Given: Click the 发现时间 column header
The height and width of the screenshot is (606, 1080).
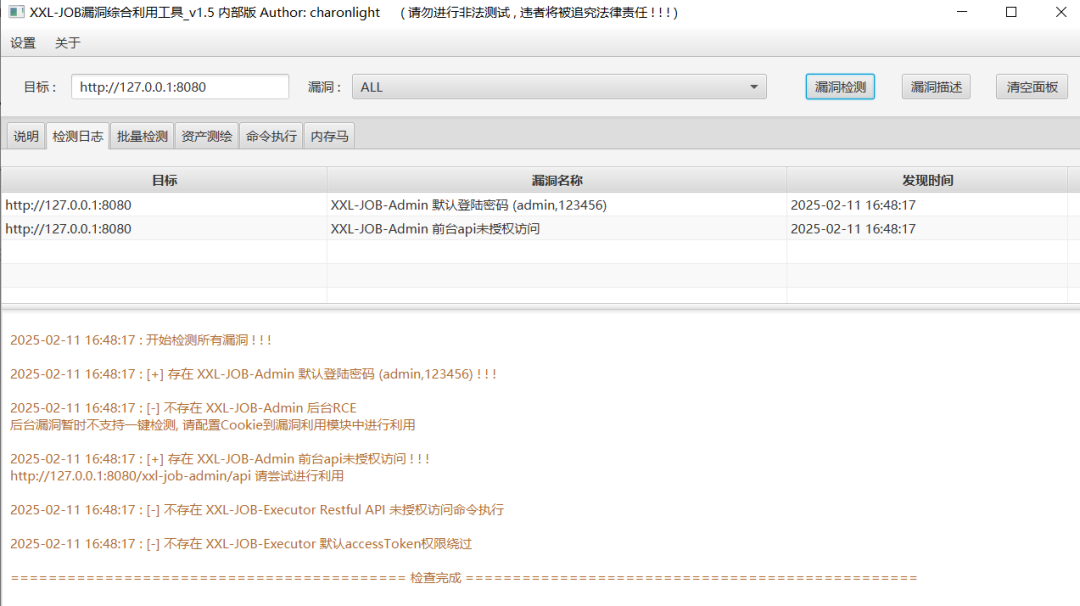Looking at the screenshot, I should [x=927, y=180].
